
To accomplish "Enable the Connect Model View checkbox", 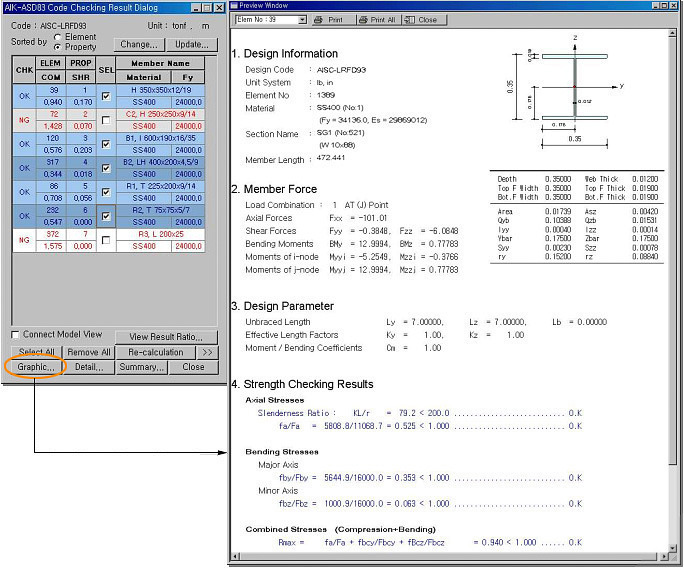I will [15, 335].
